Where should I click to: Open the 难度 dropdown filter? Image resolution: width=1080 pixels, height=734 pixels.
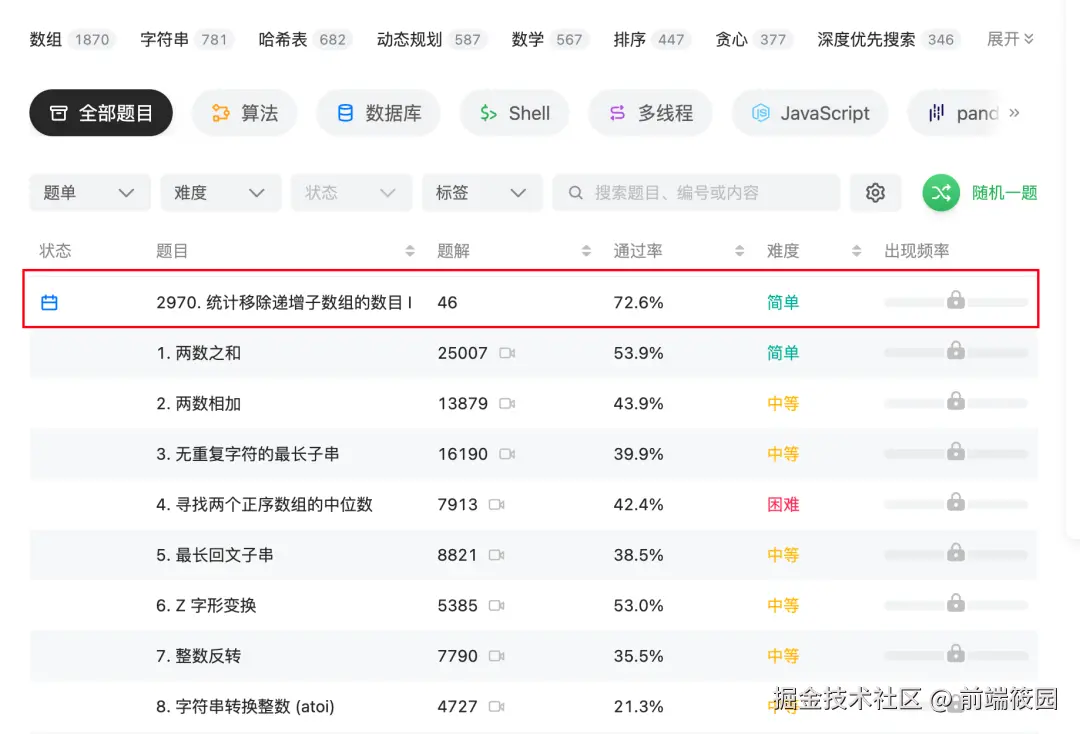(x=220, y=193)
